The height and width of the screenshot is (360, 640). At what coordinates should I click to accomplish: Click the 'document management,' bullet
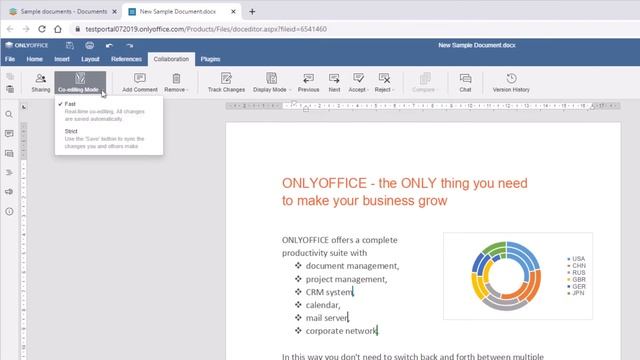352,266
